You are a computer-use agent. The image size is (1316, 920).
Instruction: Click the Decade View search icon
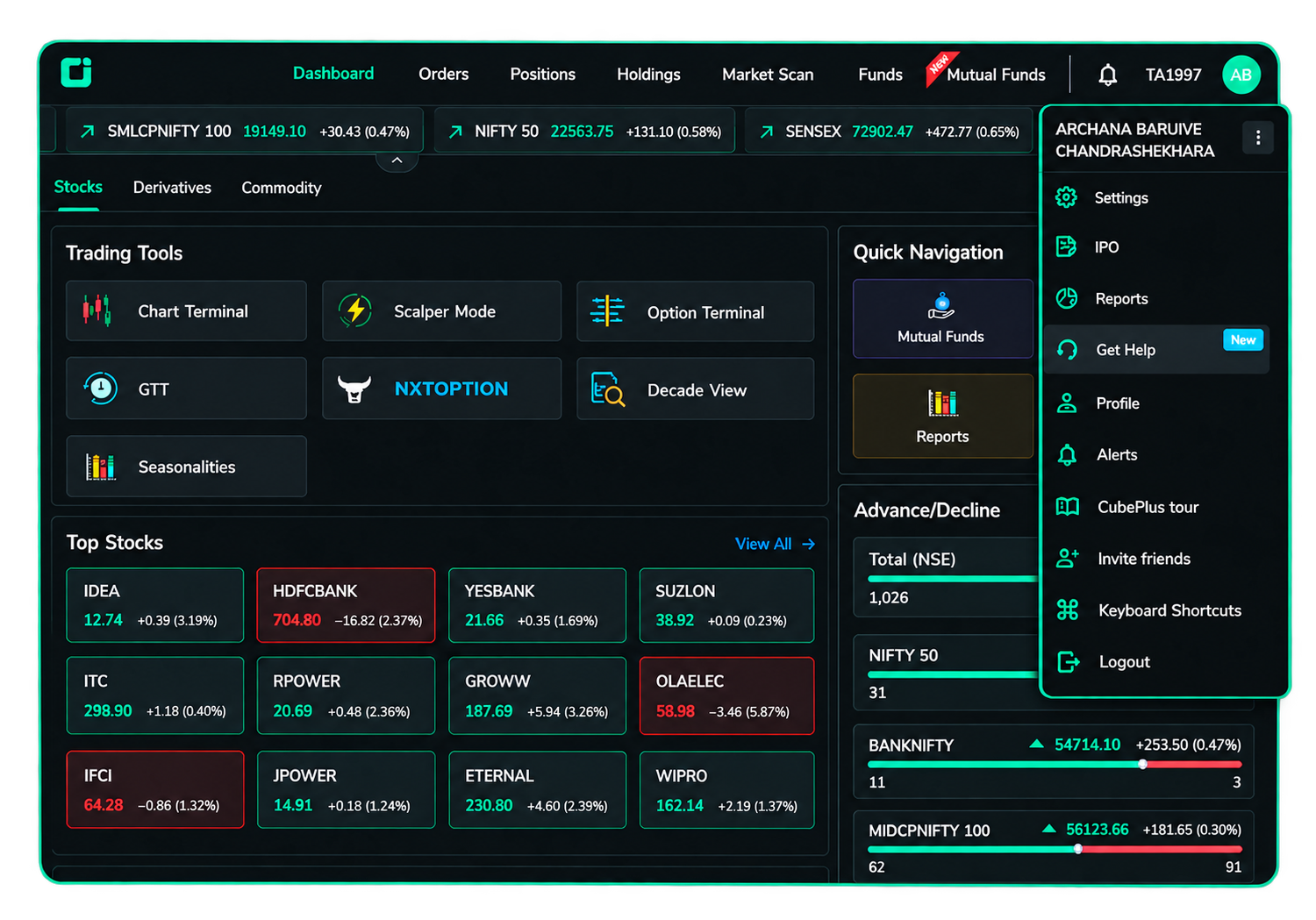pyautogui.click(x=607, y=389)
